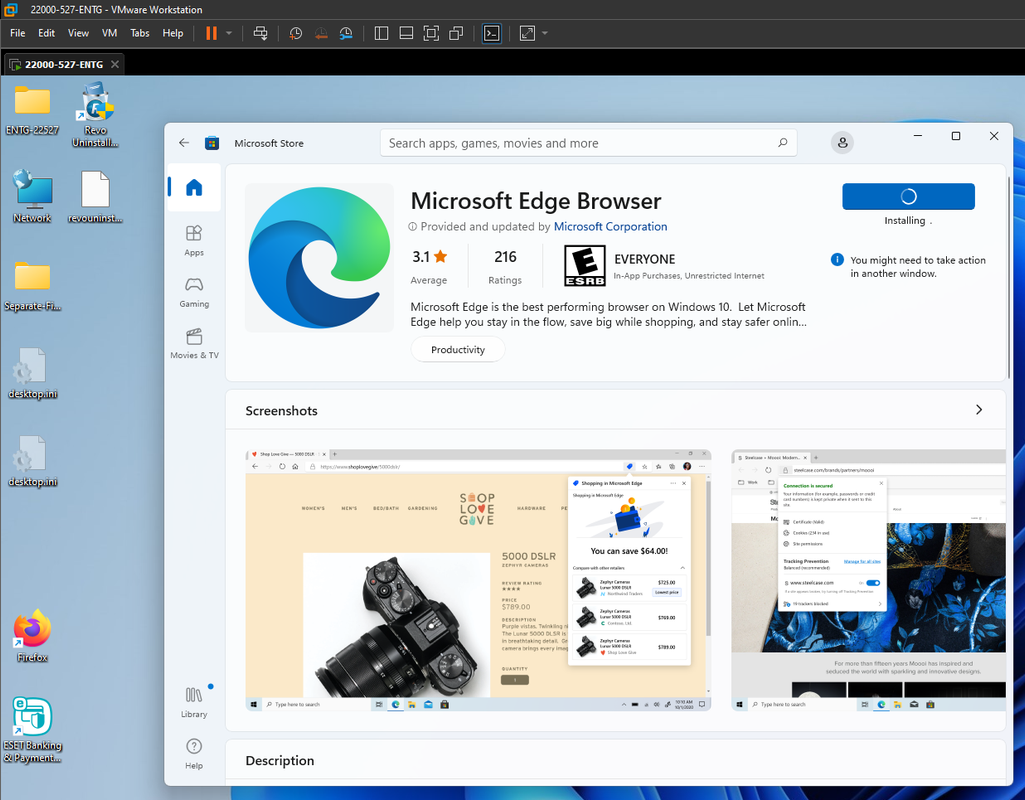Select the upper desktop.ini file
This screenshot has width=1025, height=800.
pyautogui.click(x=32, y=373)
